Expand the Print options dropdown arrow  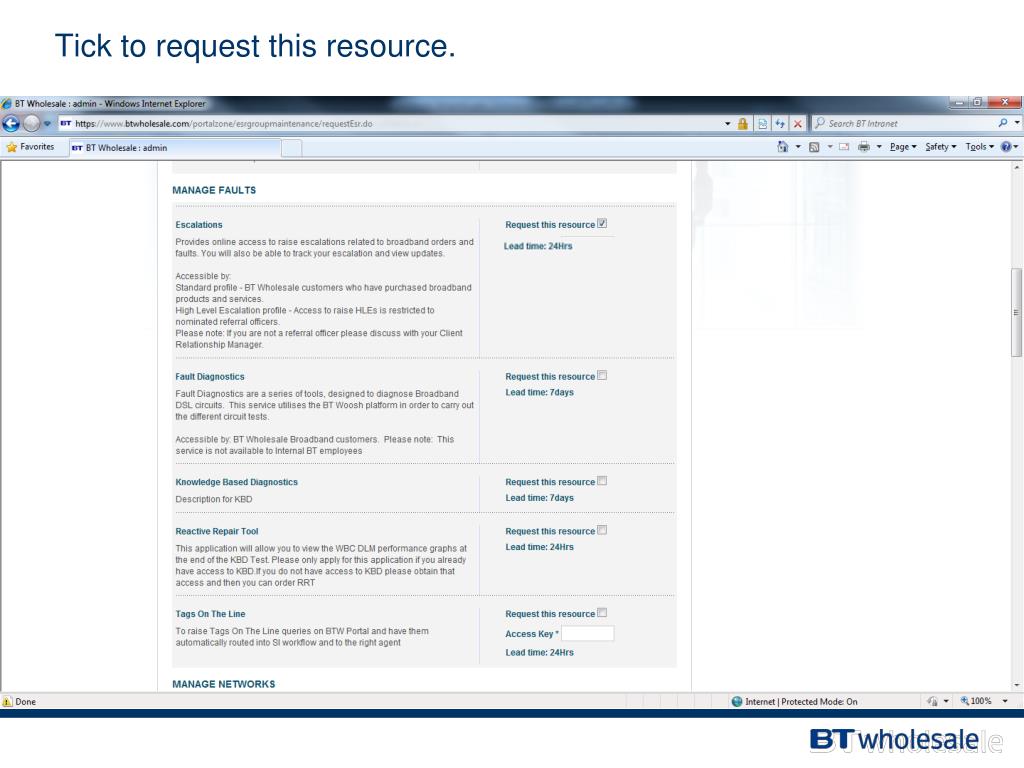(x=878, y=147)
